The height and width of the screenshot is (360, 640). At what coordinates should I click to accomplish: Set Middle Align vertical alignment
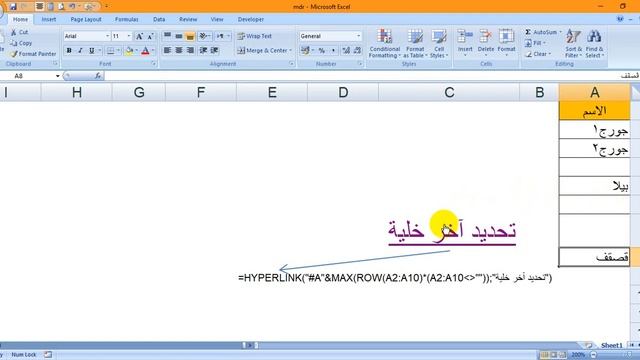click(x=179, y=36)
